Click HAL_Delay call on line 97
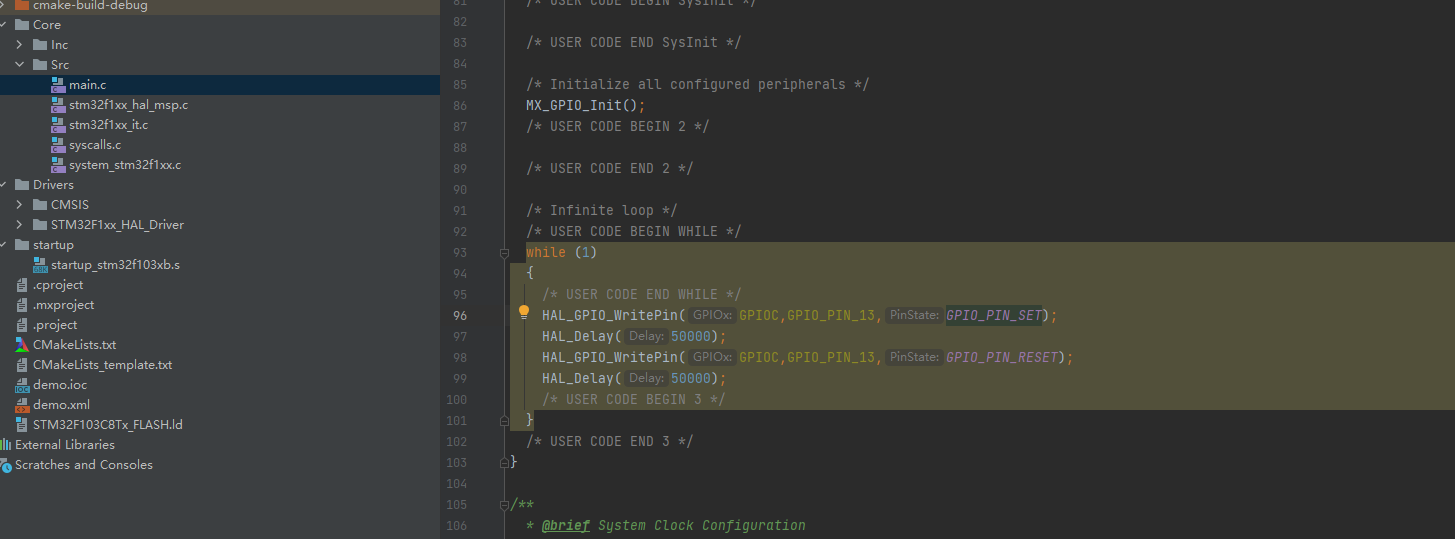The height and width of the screenshot is (539, 1455). pos(578,336)
